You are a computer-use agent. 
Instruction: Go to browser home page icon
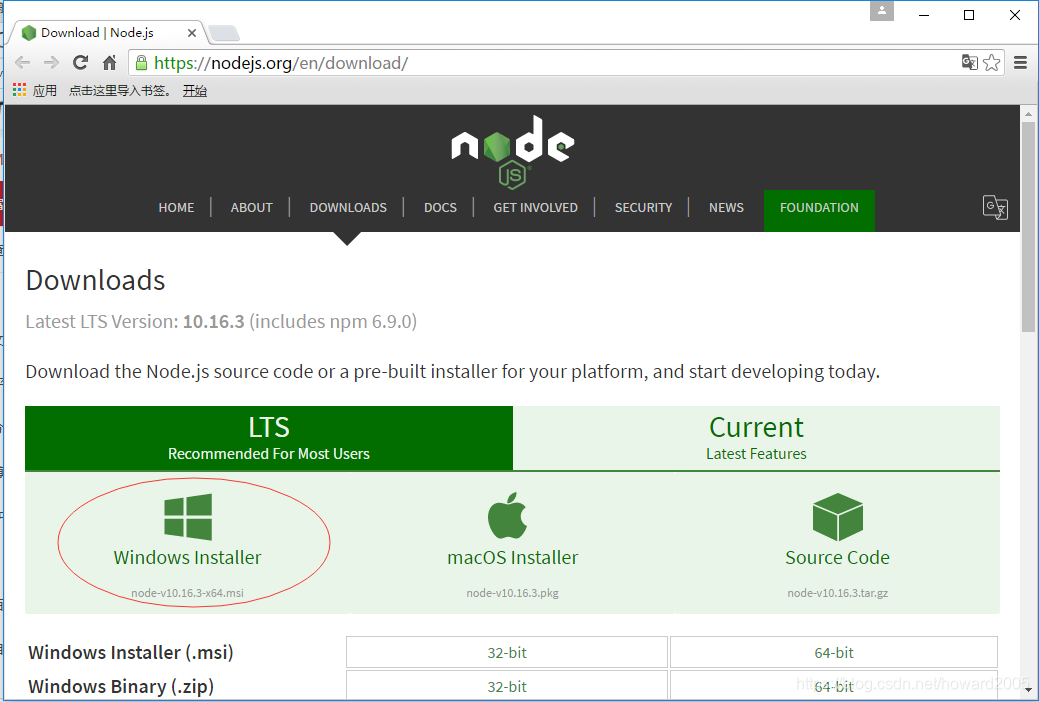click(109, 62)
